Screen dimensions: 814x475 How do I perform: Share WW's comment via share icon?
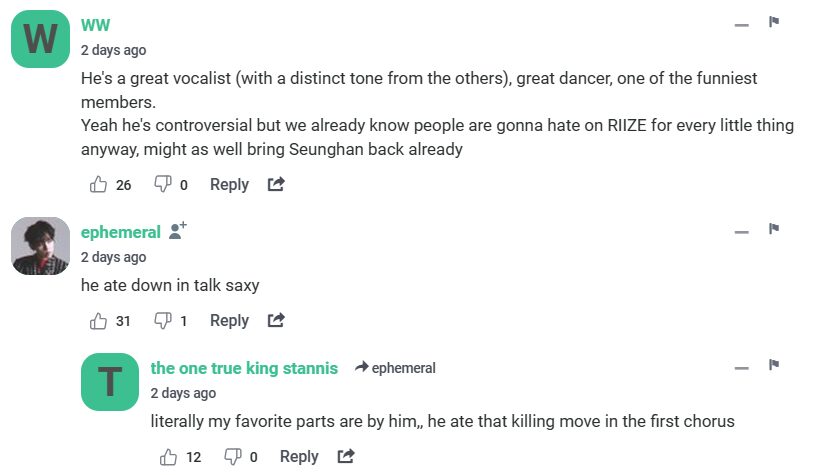pyautogui.click(x=277, y=184)
